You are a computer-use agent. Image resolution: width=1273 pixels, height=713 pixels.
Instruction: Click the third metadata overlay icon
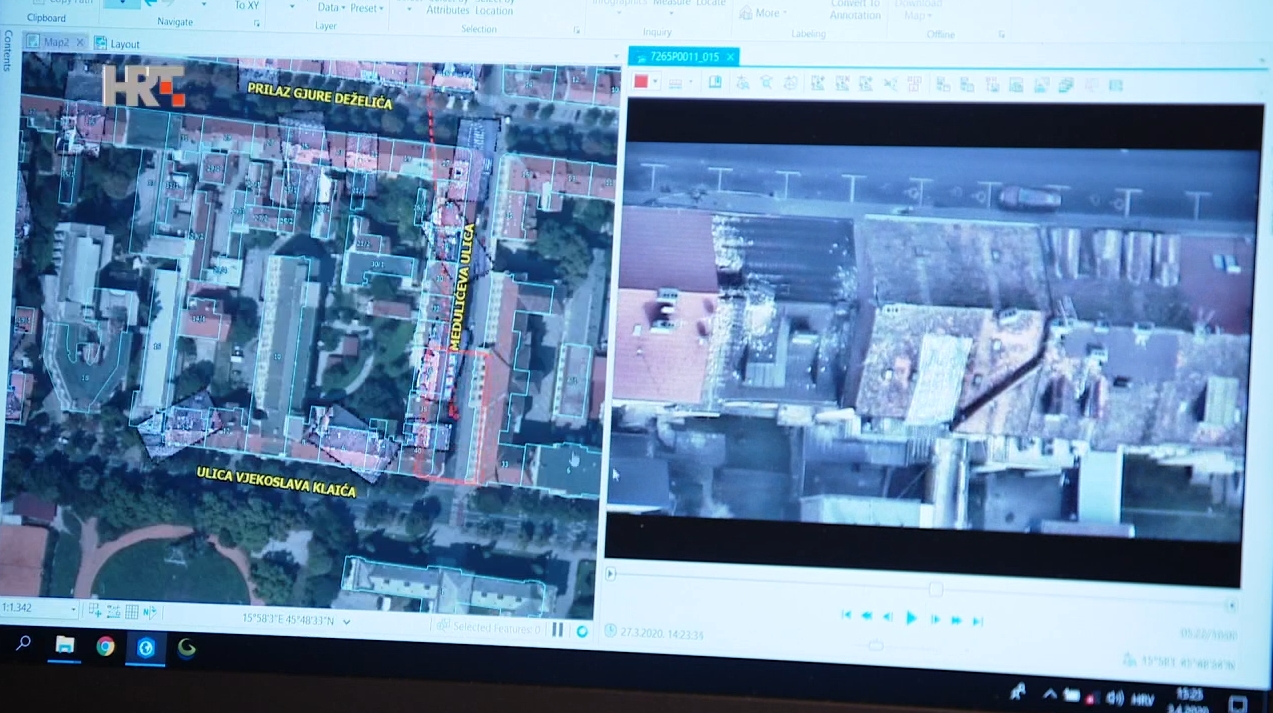(x=992, y=86)
